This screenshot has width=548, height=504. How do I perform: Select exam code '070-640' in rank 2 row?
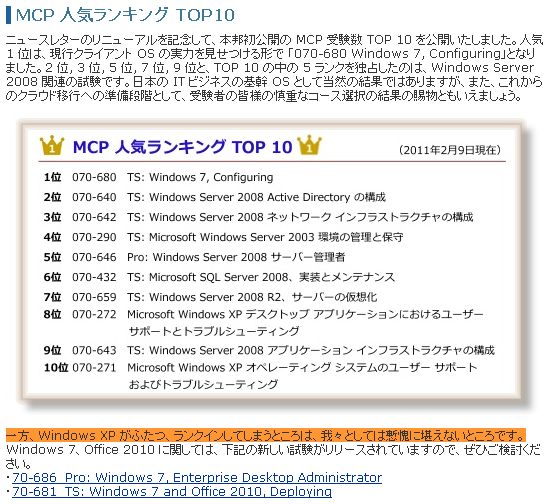point(94,197)
